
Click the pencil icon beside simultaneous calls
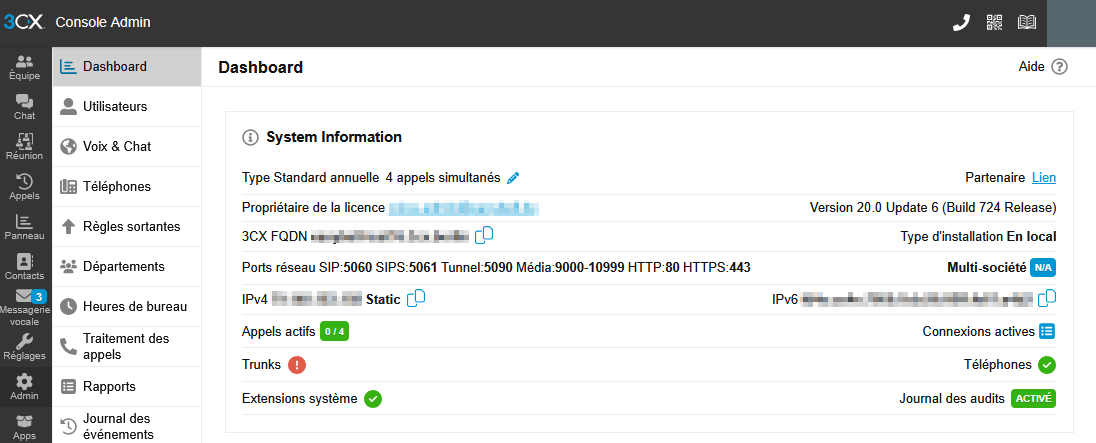[513, 178]
